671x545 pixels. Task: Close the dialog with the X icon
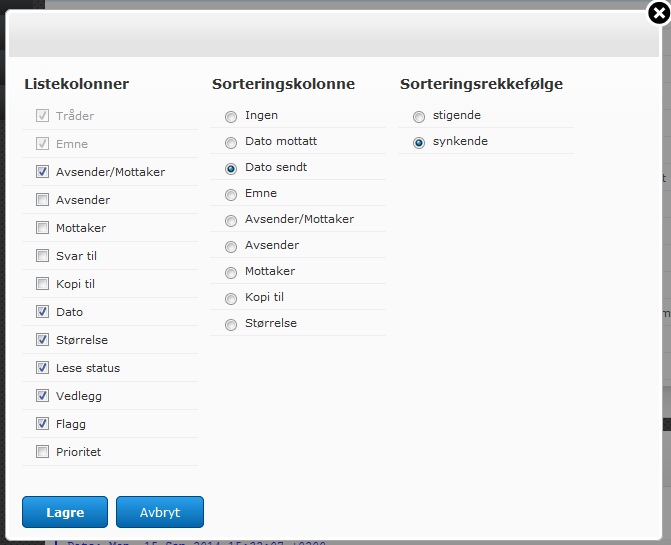click(657, 13)
